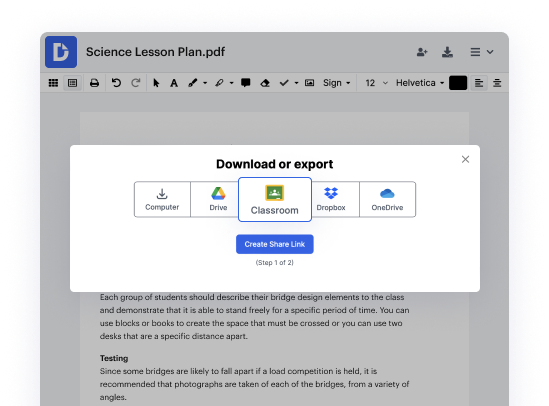Screen dimensions: 549x406
Task: Select the comment tool
Action: 245,83
